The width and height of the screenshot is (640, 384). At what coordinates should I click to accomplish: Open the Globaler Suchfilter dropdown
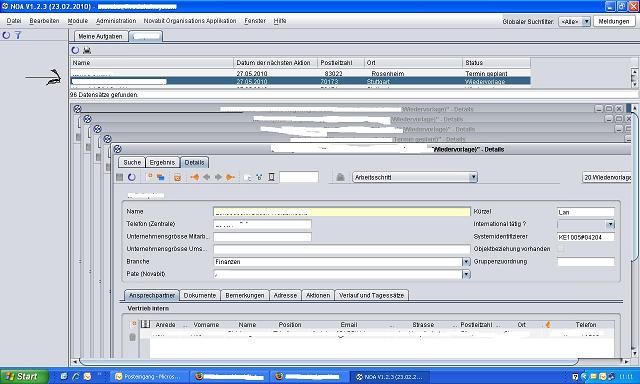click(x=586, y=22)
